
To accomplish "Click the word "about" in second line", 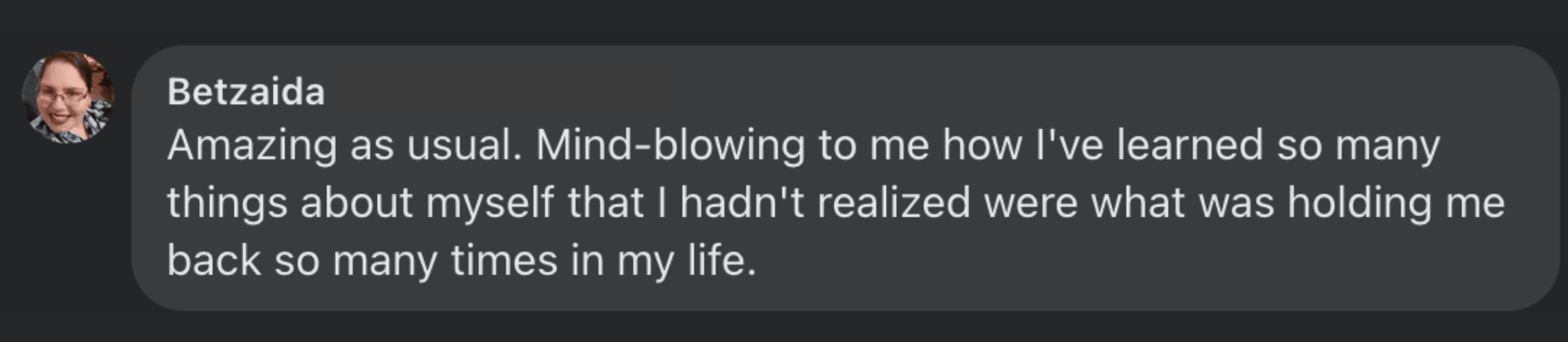I will 356,202.
